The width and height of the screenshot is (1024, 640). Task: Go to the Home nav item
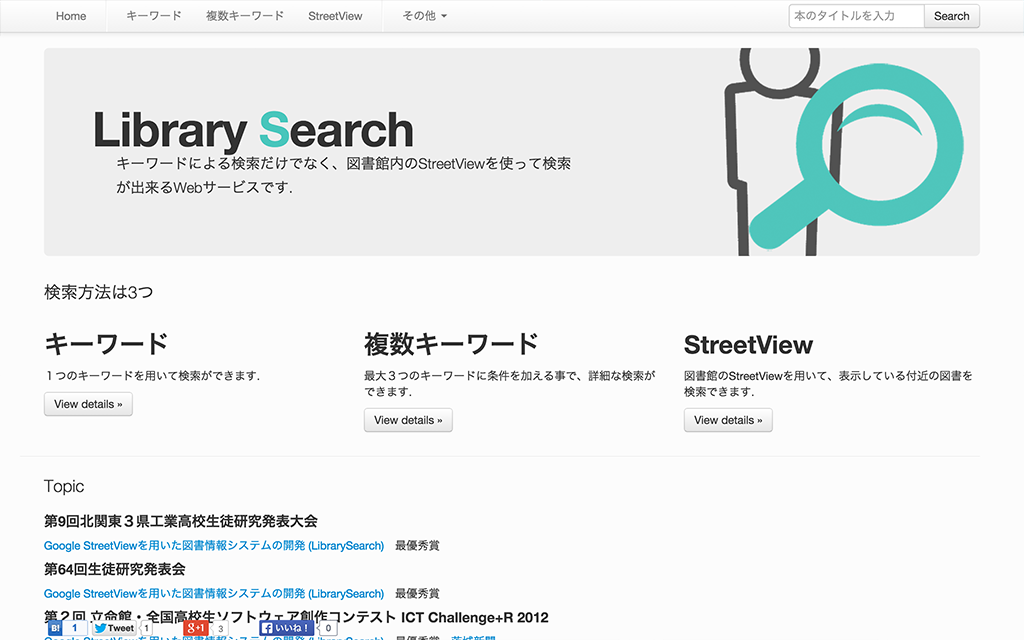point(71,16)
